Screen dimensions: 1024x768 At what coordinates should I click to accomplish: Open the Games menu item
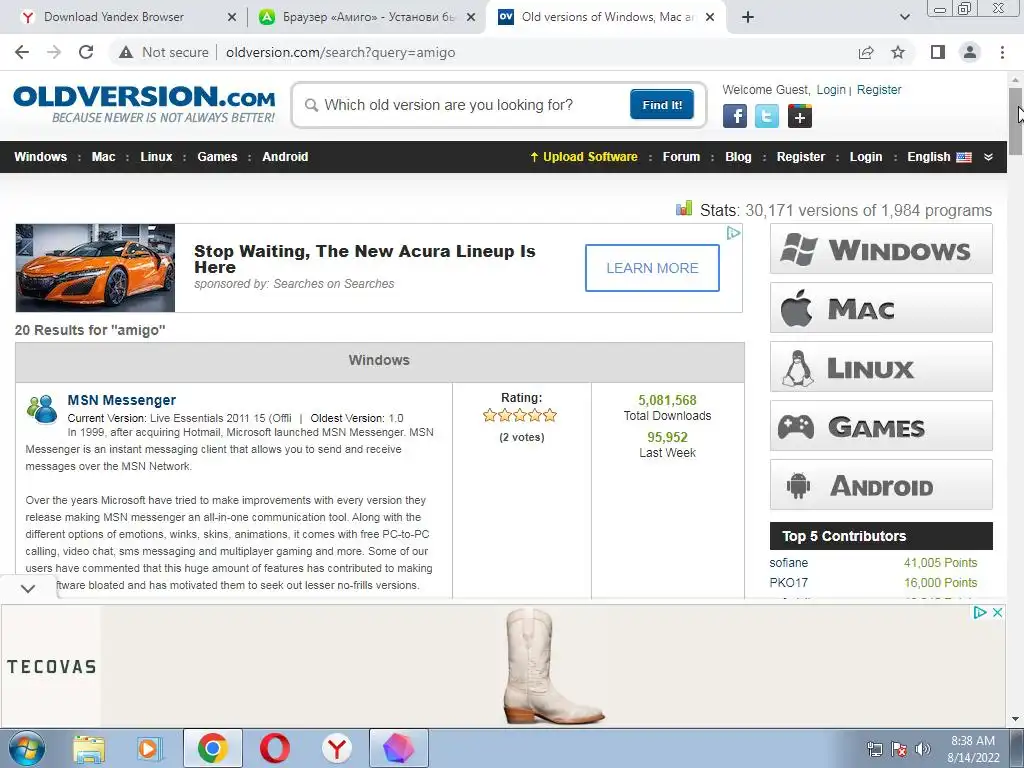coord(217,157)
